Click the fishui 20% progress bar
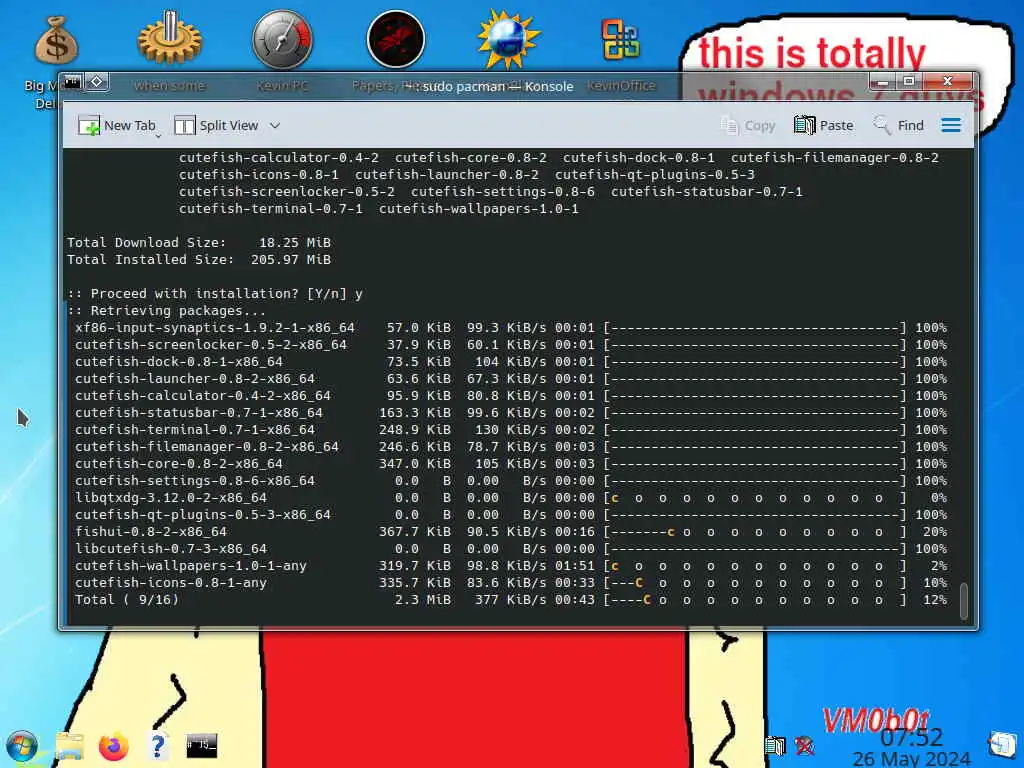 click(x=755, y=532)
